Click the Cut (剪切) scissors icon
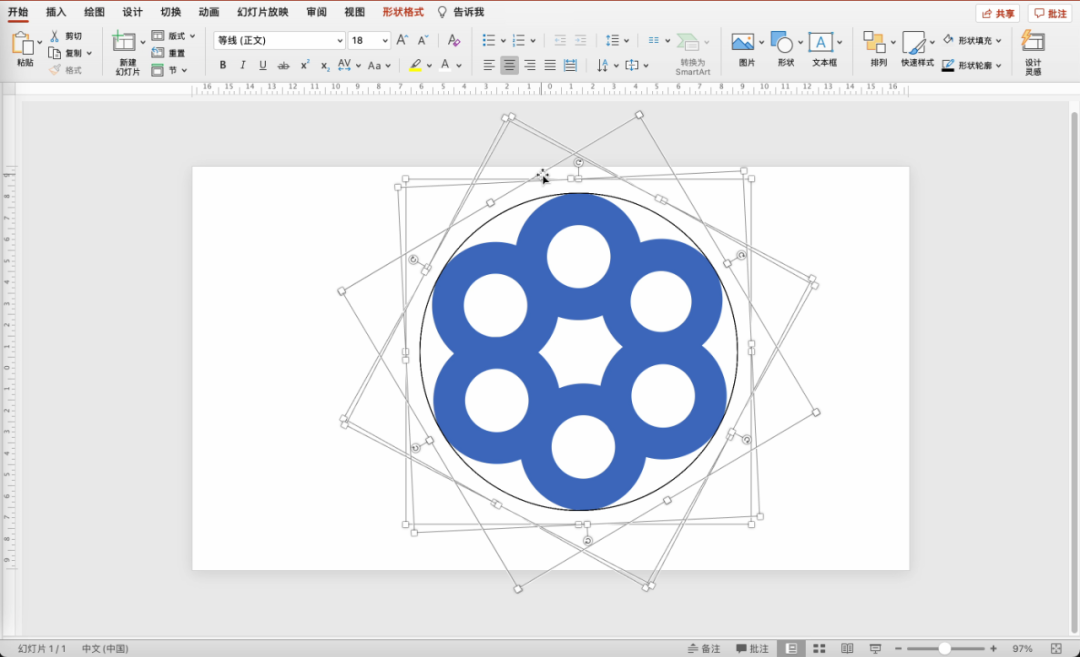The height and width of the screenshot is (657, 1080). [54, 36]
